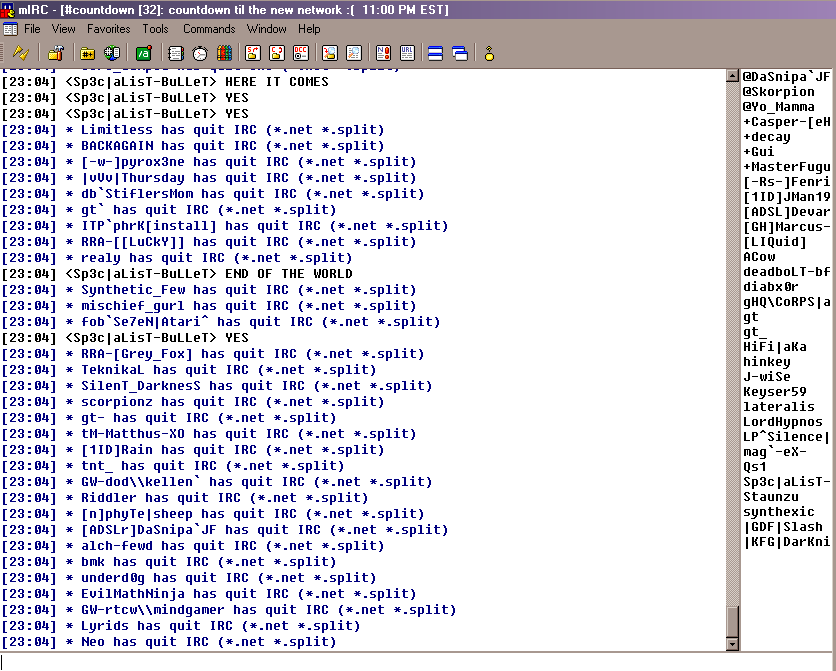
Task: Select +Casper-[eH in the nick list
Action: [x=786, y=122]
